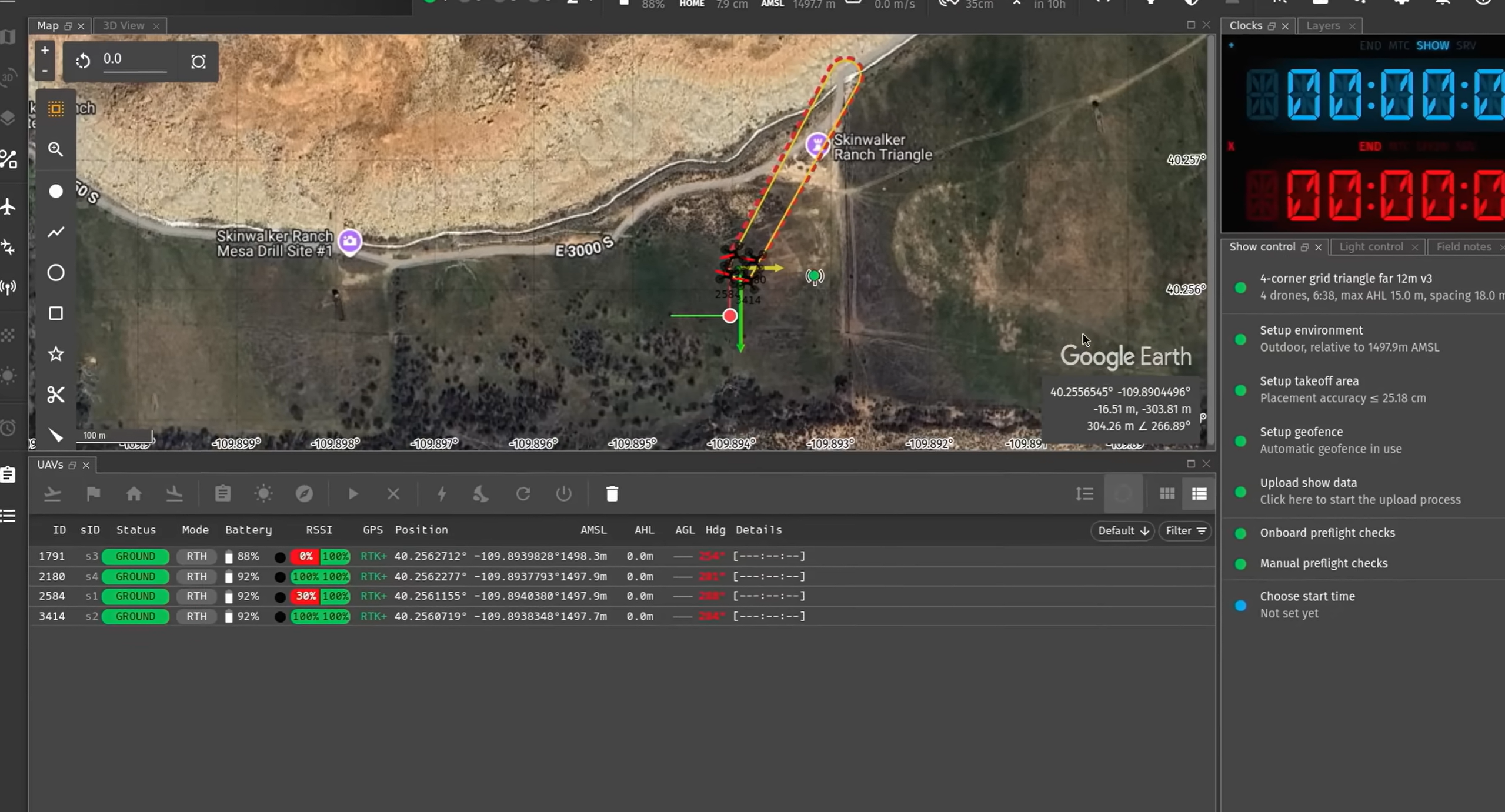
Task: Click Skinwalker Ranch Triangle map marker
Action: [x=817, y=145]
